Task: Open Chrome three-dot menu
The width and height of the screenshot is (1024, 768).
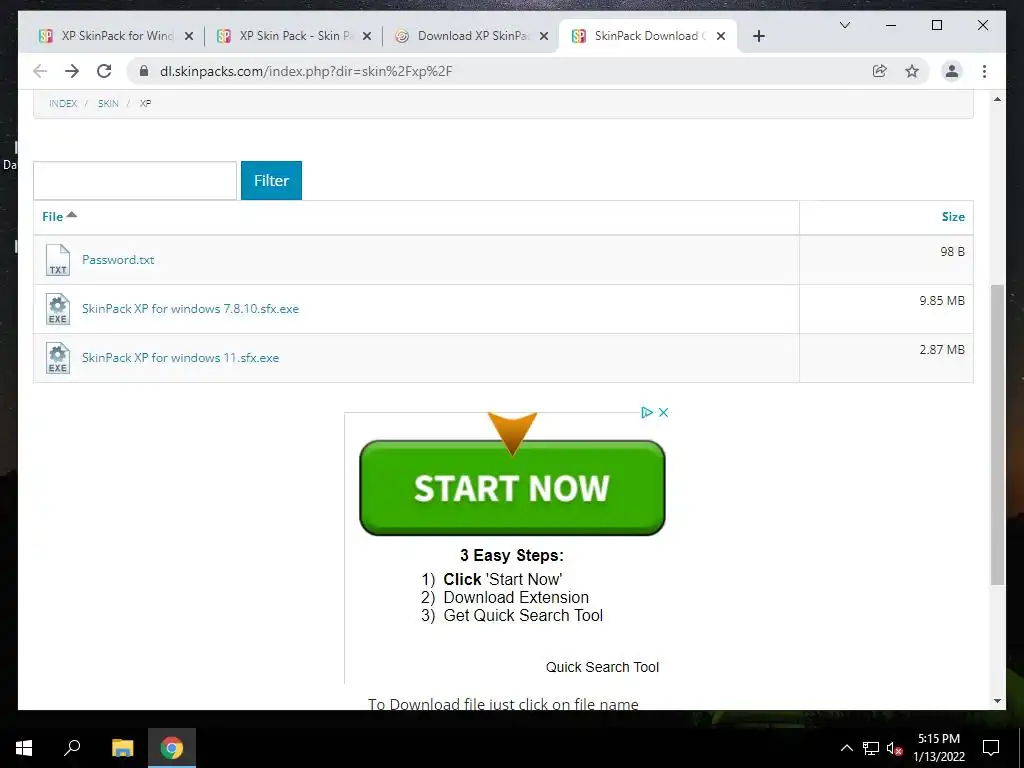Action: coord(984,71)
